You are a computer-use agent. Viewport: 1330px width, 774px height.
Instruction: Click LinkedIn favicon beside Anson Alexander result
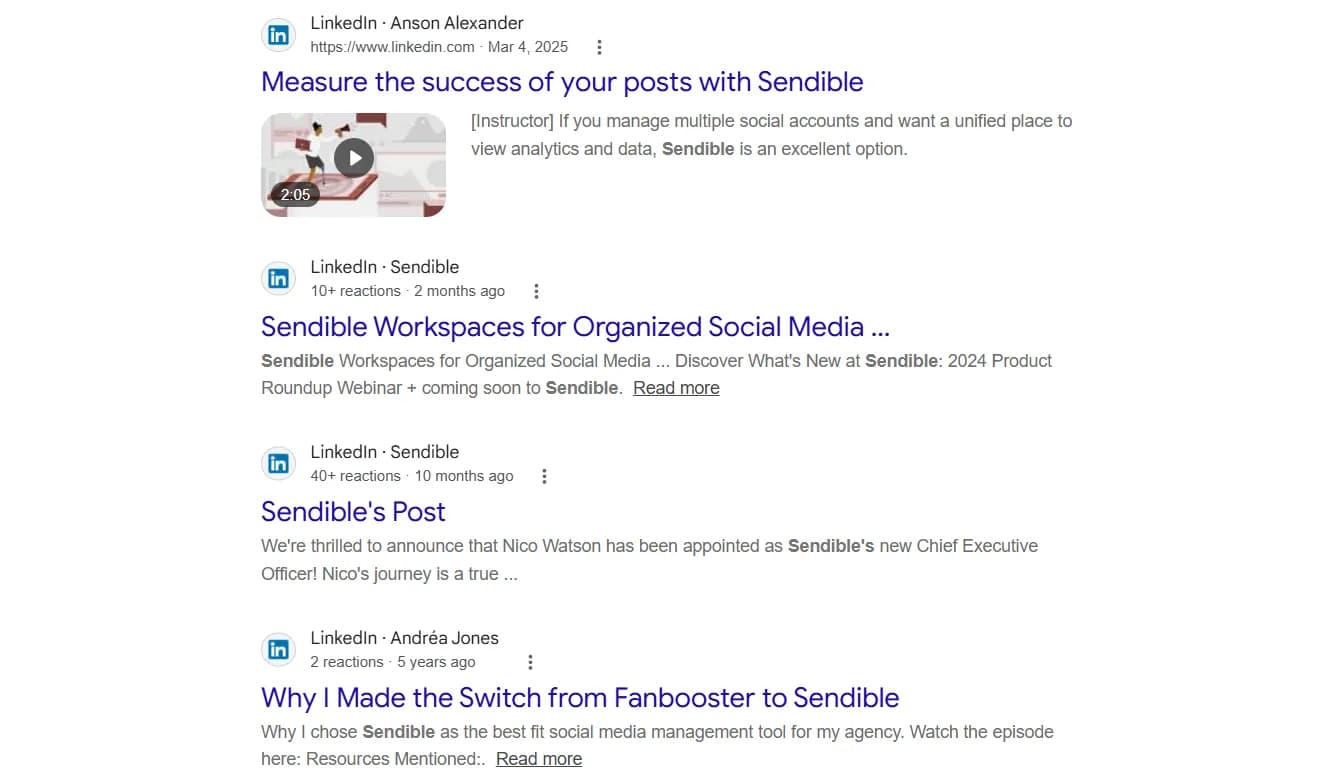(278, 35)
